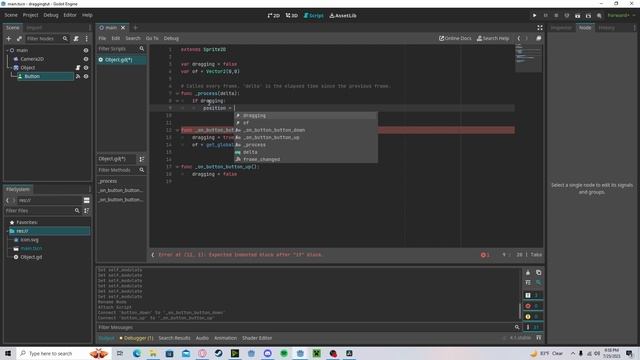Click the Clear Output broom icon
This screenshot has width=640, height=360.
click(x=528, y=272)
